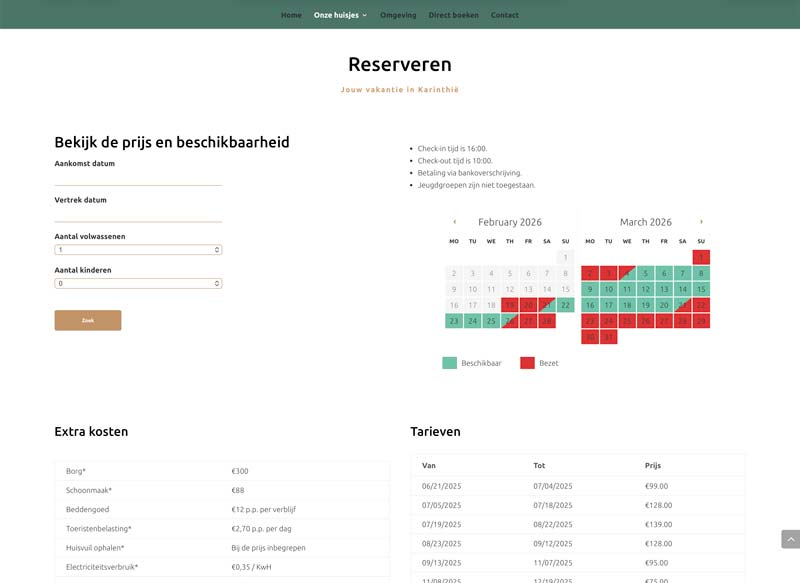This screenshot has height=583, width=800.
Task: Click the red Bezet legend swatch
Action: tap(527, 363)
